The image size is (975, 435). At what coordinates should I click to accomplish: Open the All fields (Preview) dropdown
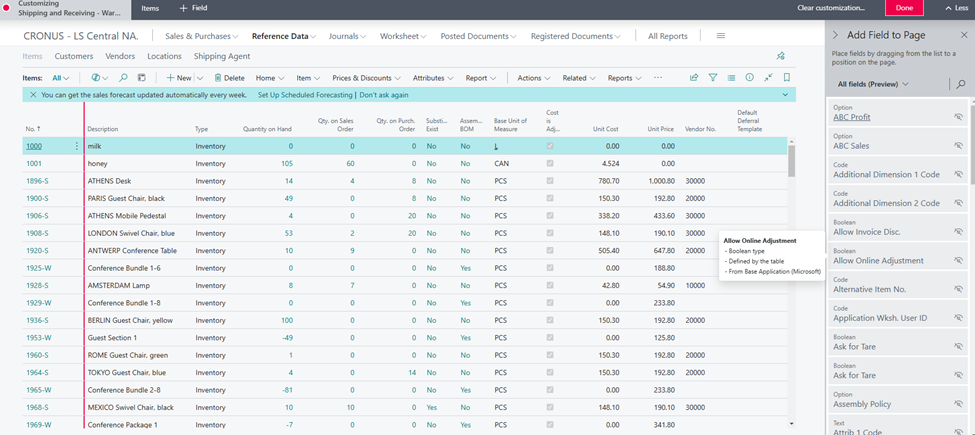(x=873, y=84)
